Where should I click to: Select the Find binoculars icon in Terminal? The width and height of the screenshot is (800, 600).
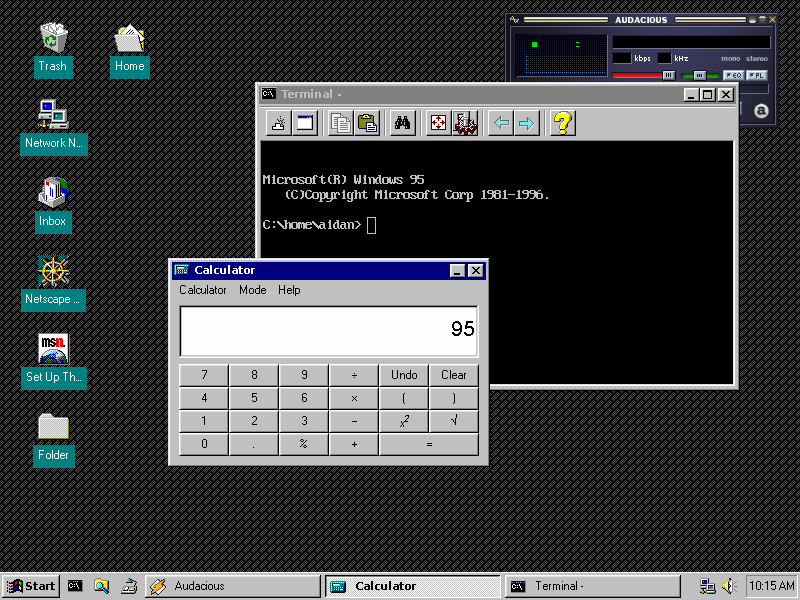coord(401,123)
